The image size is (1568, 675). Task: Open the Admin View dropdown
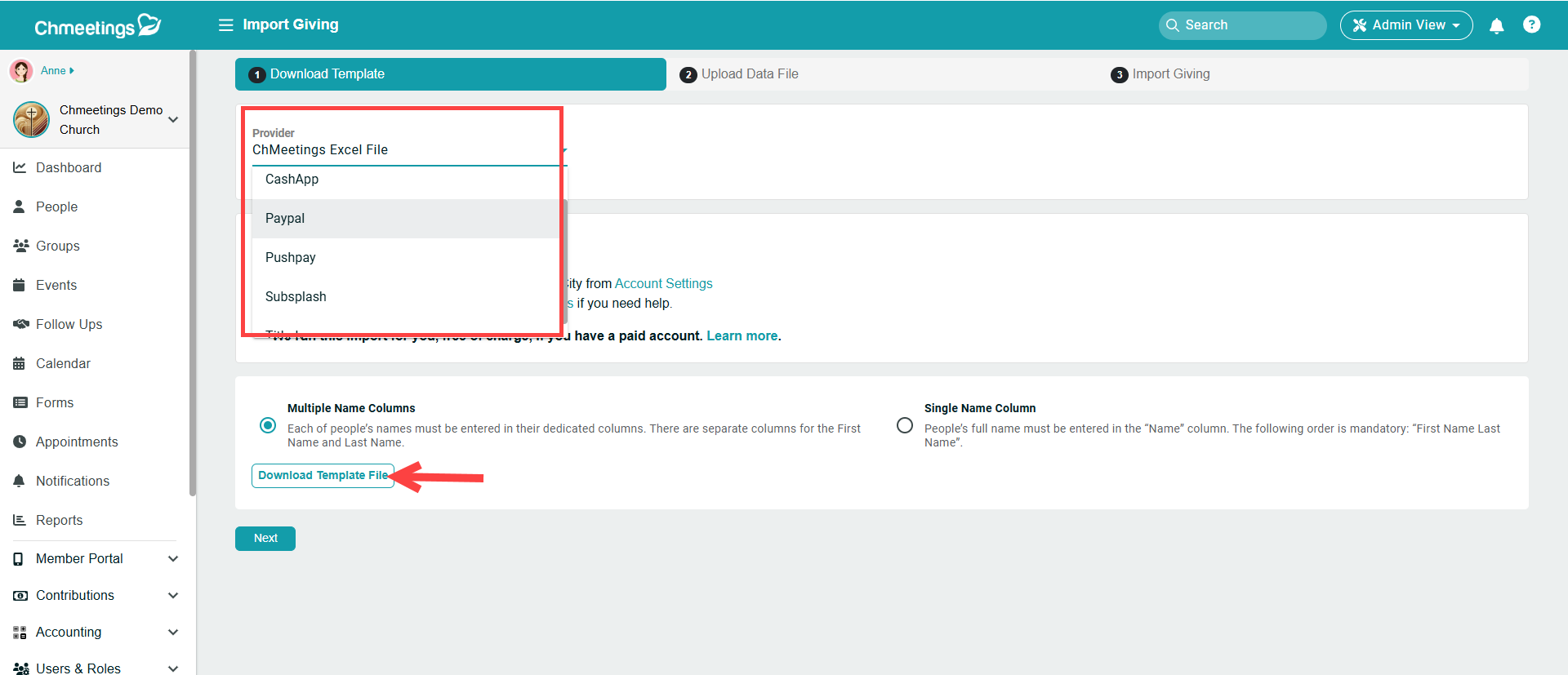pyautogui.click(x=1405, y=25)
